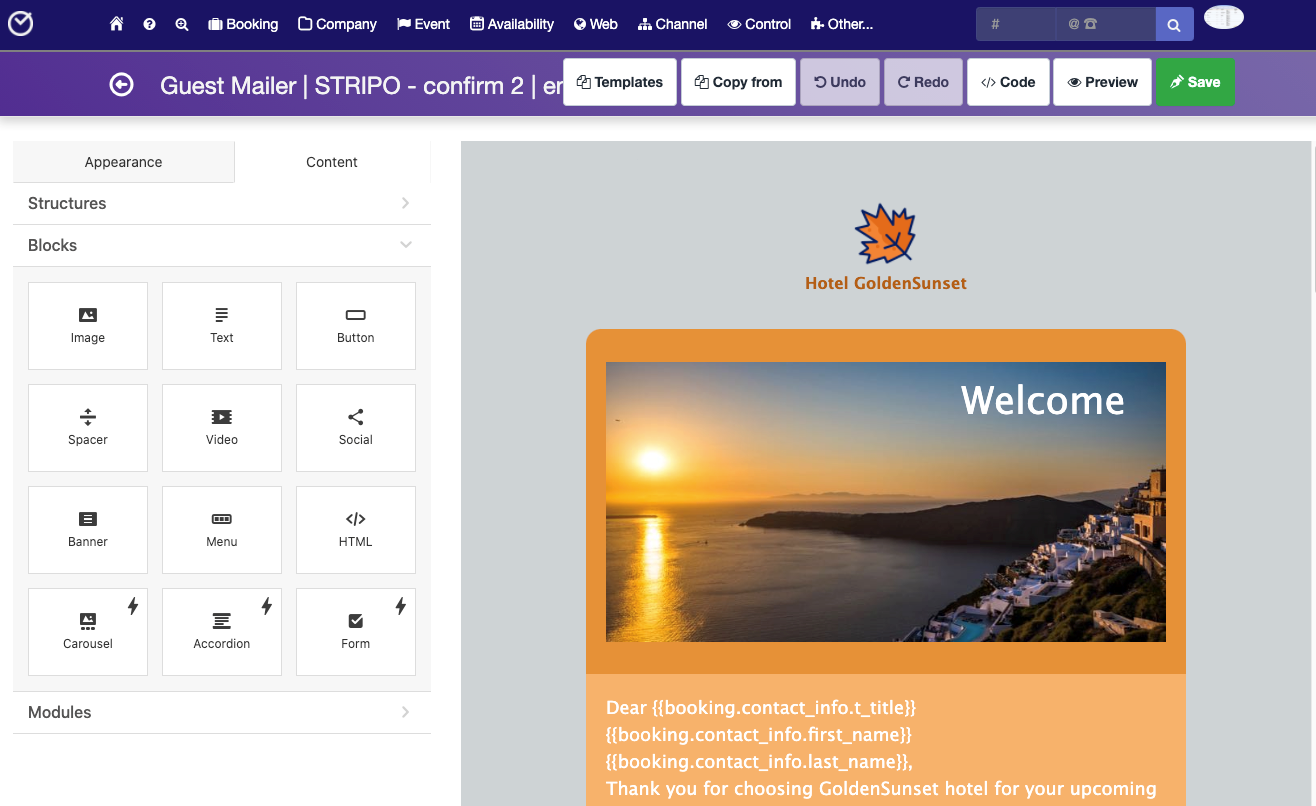Viewport: 1316px width, 806px height.
Task: Focus the # booking number search field
Action: click(1015, 24)
